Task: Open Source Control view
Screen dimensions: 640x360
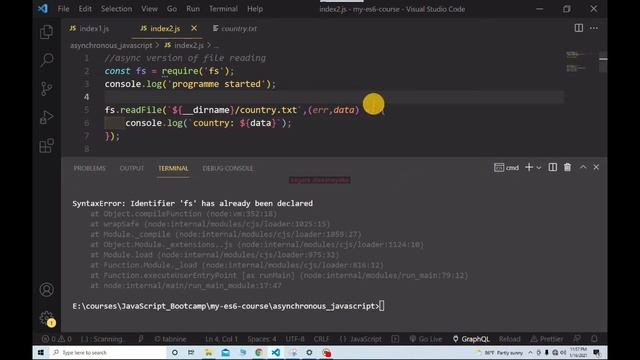Action: (47, 89)
